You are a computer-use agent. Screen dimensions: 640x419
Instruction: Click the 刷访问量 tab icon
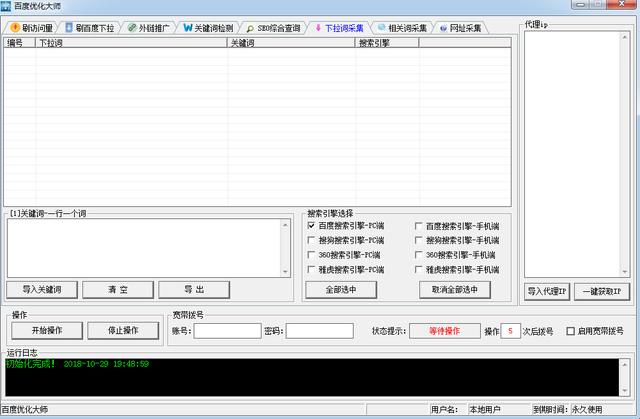tap(15, 27)
